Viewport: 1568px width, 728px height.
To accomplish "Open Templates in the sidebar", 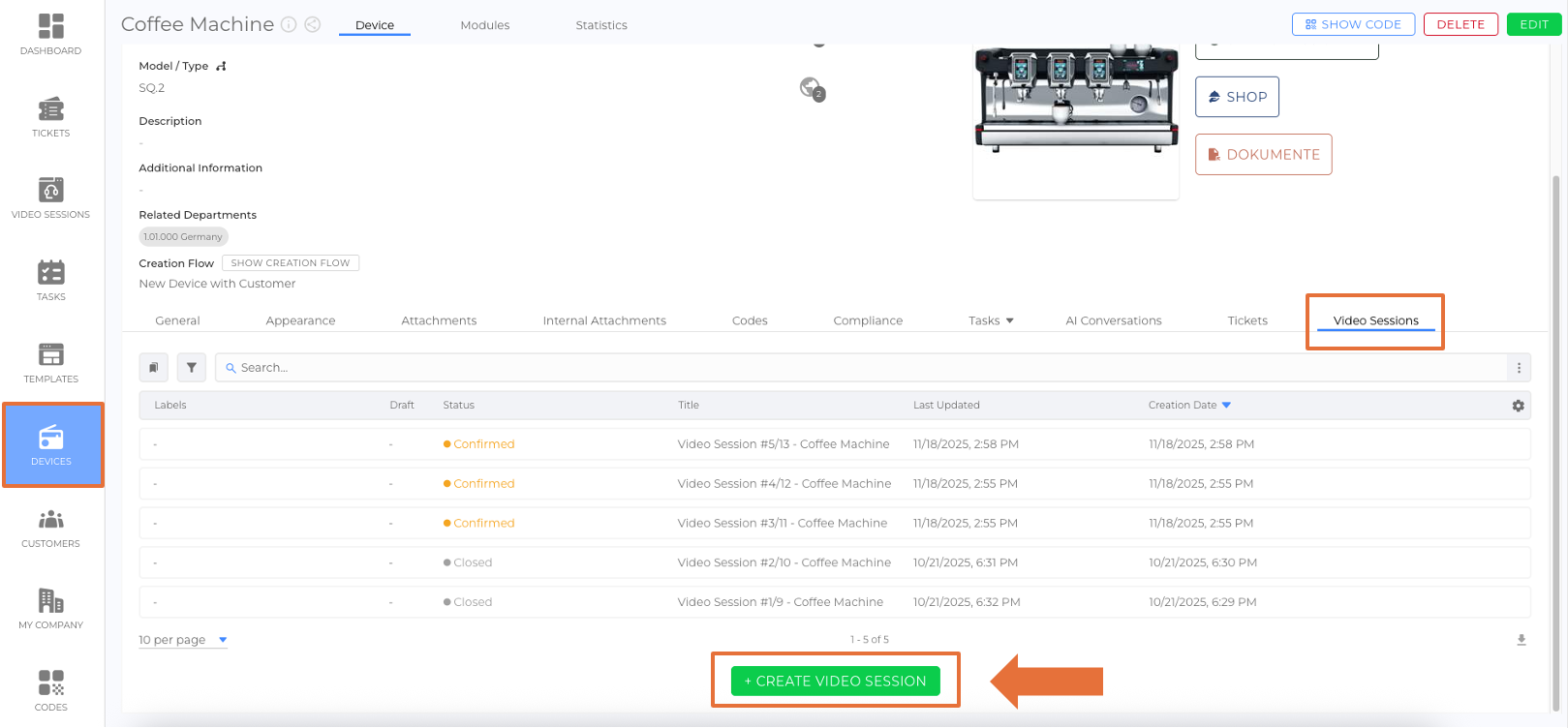I will tap(50, 362).
